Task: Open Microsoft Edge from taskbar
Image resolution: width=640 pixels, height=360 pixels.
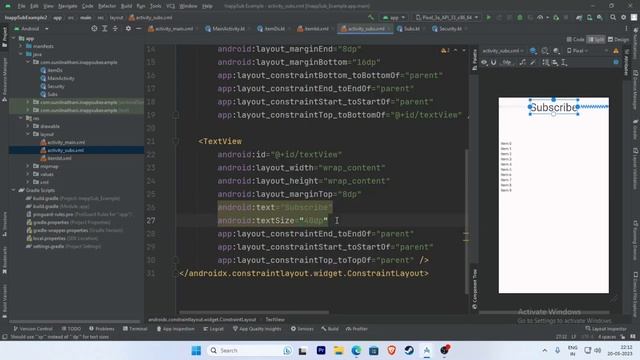Action: 356,350
